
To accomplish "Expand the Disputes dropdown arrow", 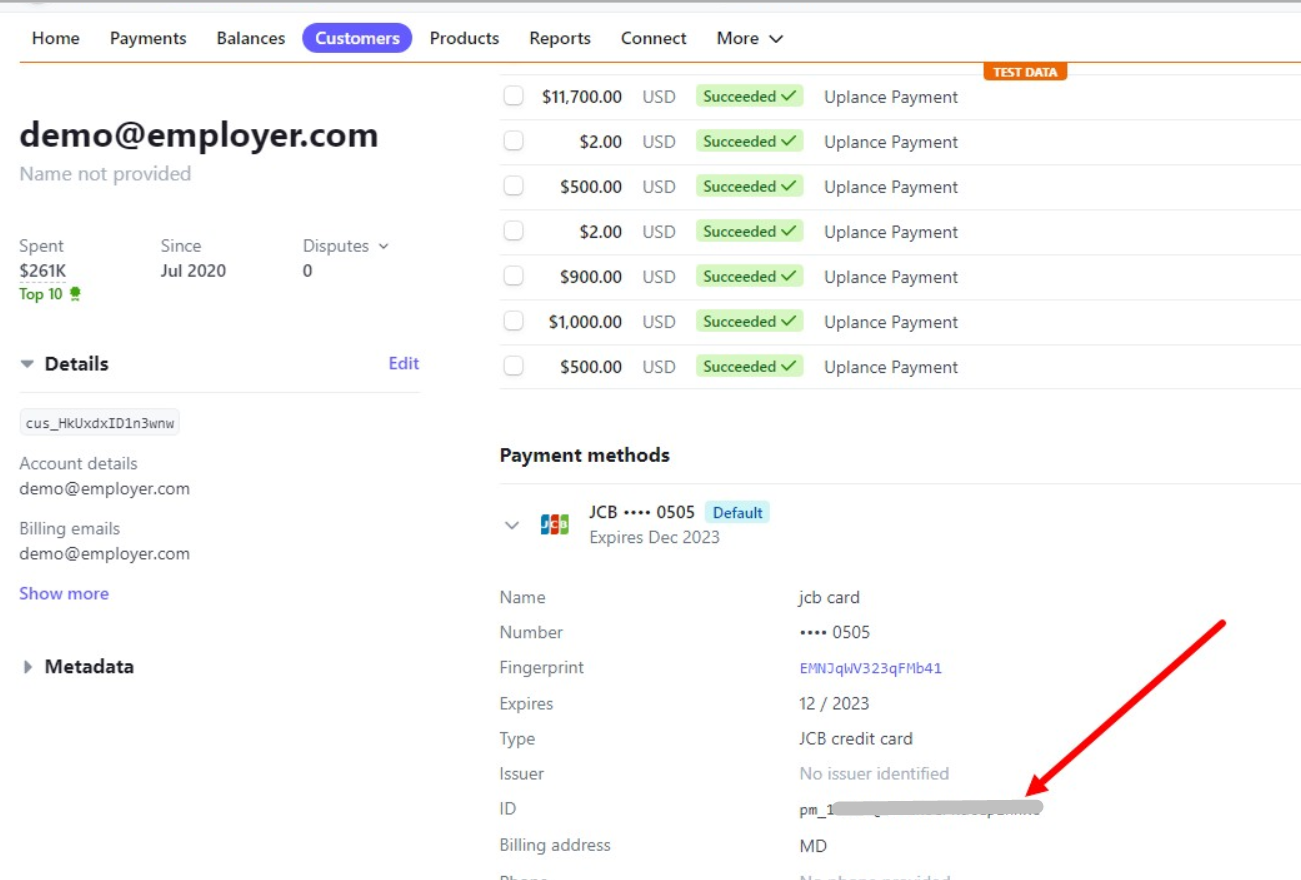I will [x=383, y=246].
